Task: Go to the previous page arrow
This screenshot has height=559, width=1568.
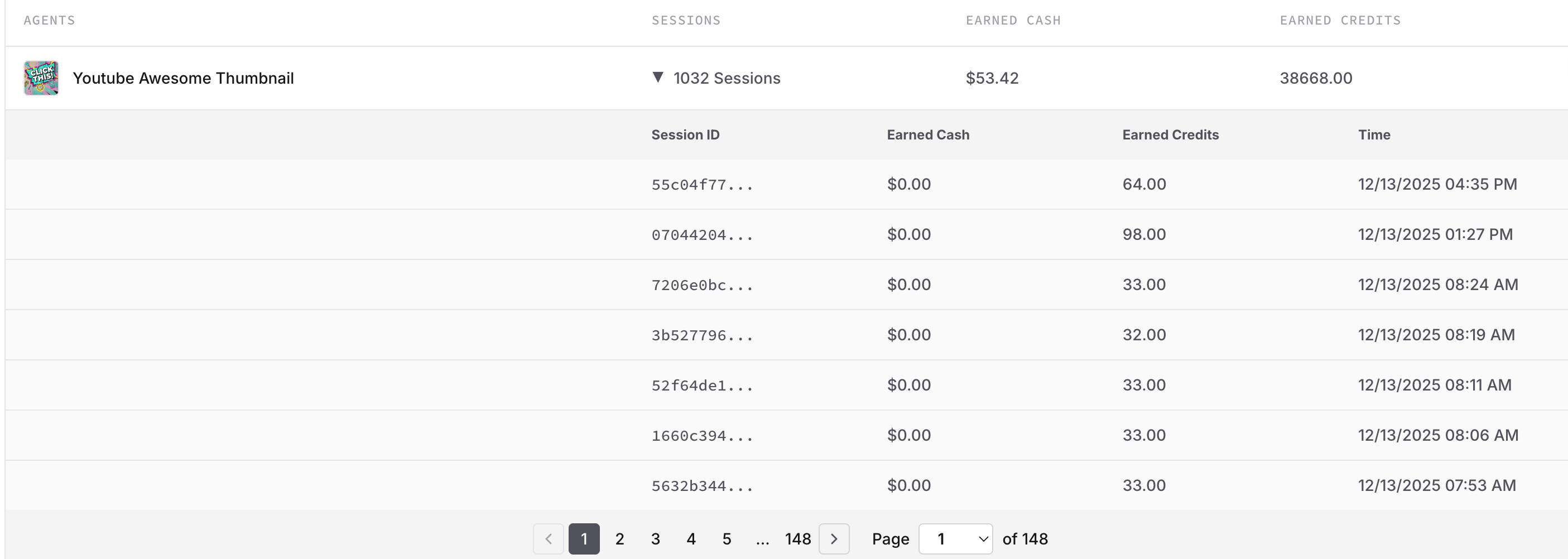Action: pyautogui.click(x=549, y=539)
